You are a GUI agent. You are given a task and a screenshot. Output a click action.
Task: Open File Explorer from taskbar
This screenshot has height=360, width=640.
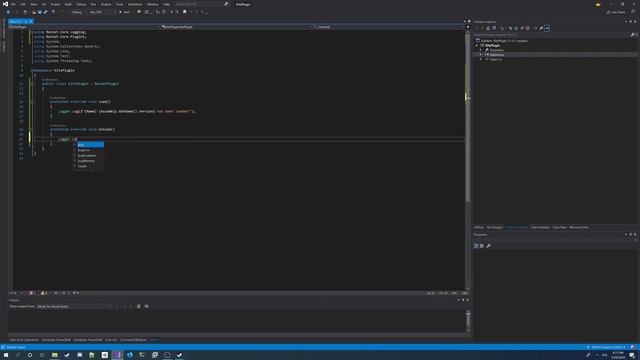point(54,355)
